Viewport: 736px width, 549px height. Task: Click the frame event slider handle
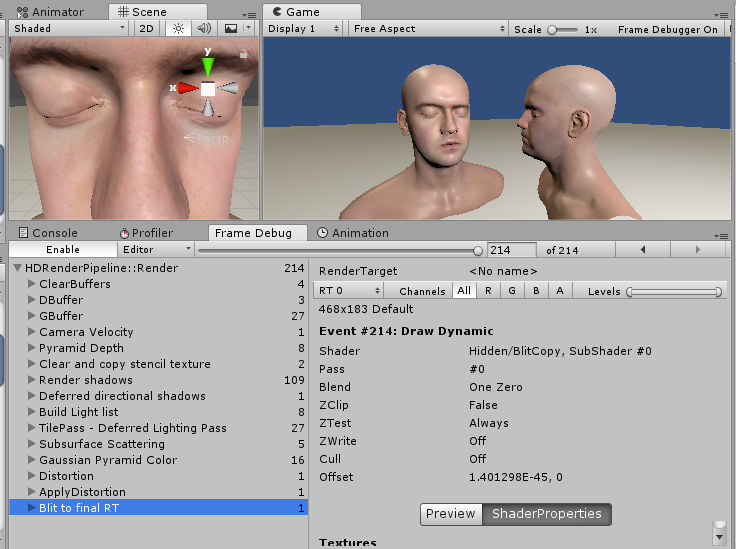click(478, 251)
